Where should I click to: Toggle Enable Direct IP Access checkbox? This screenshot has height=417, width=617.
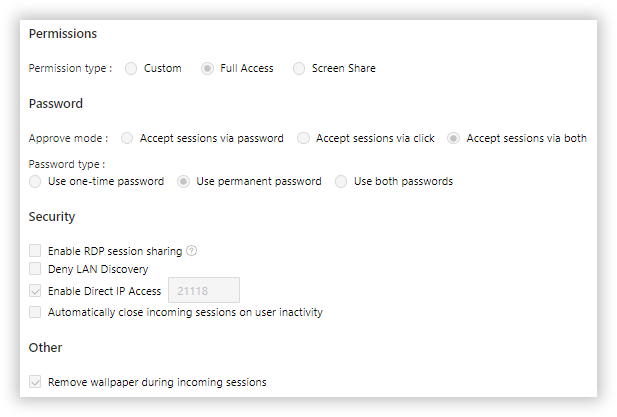pos(36,291)
